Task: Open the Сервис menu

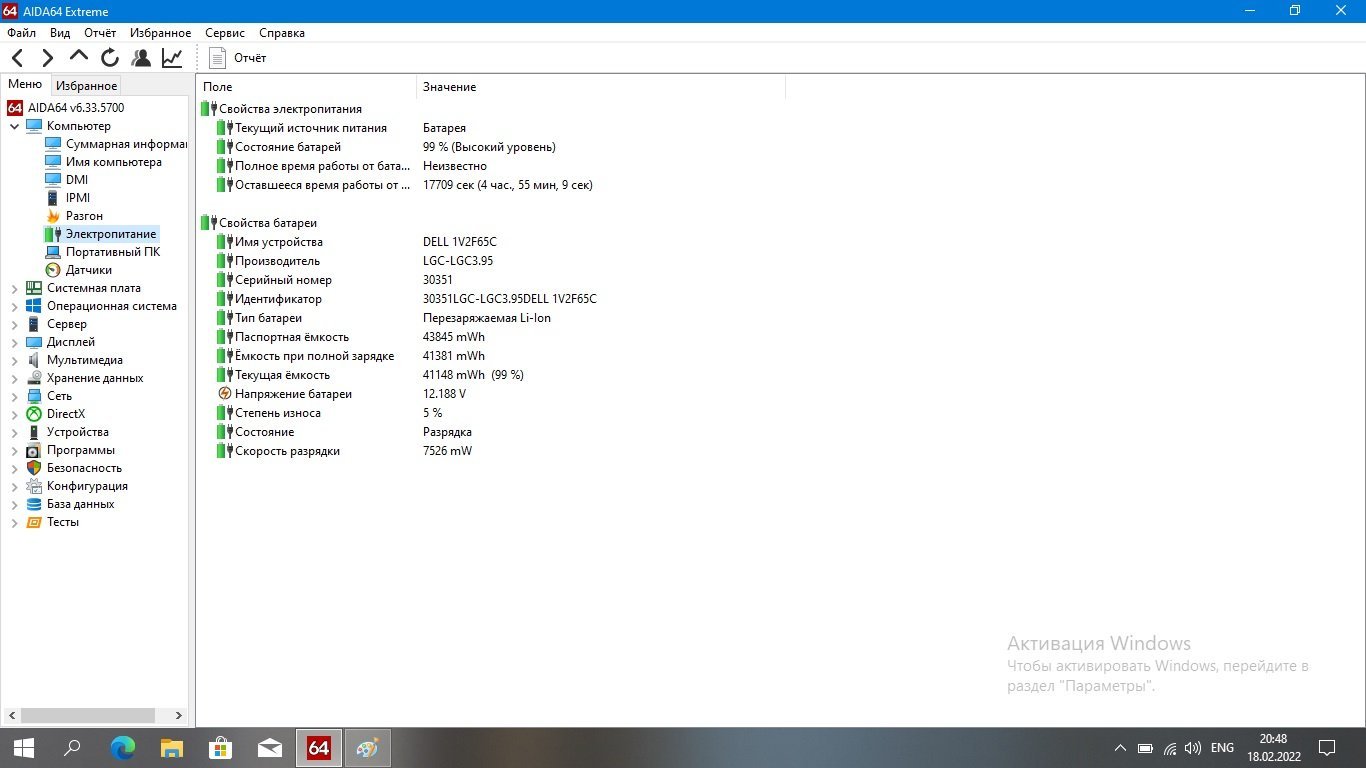Action: (x=225, y=33)
